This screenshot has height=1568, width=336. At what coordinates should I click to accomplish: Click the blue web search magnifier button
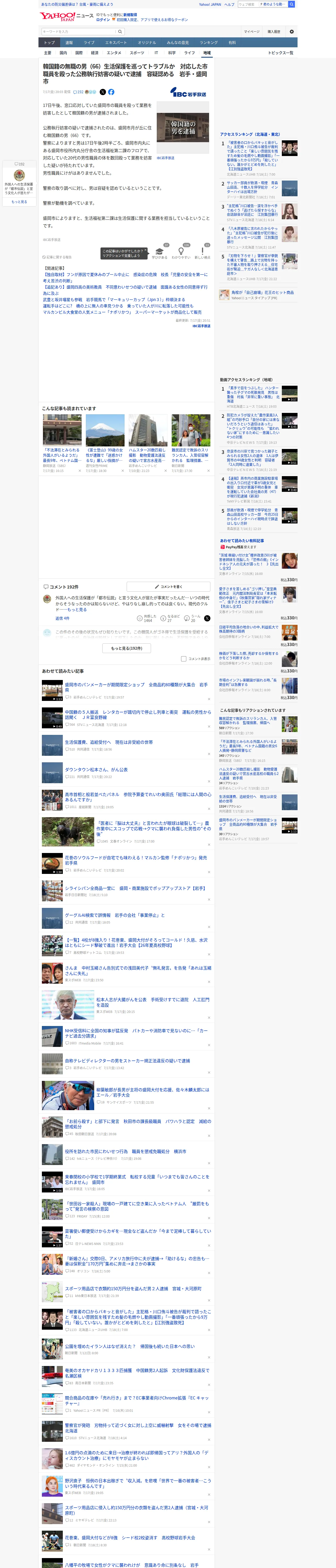(x=292, y=4)
